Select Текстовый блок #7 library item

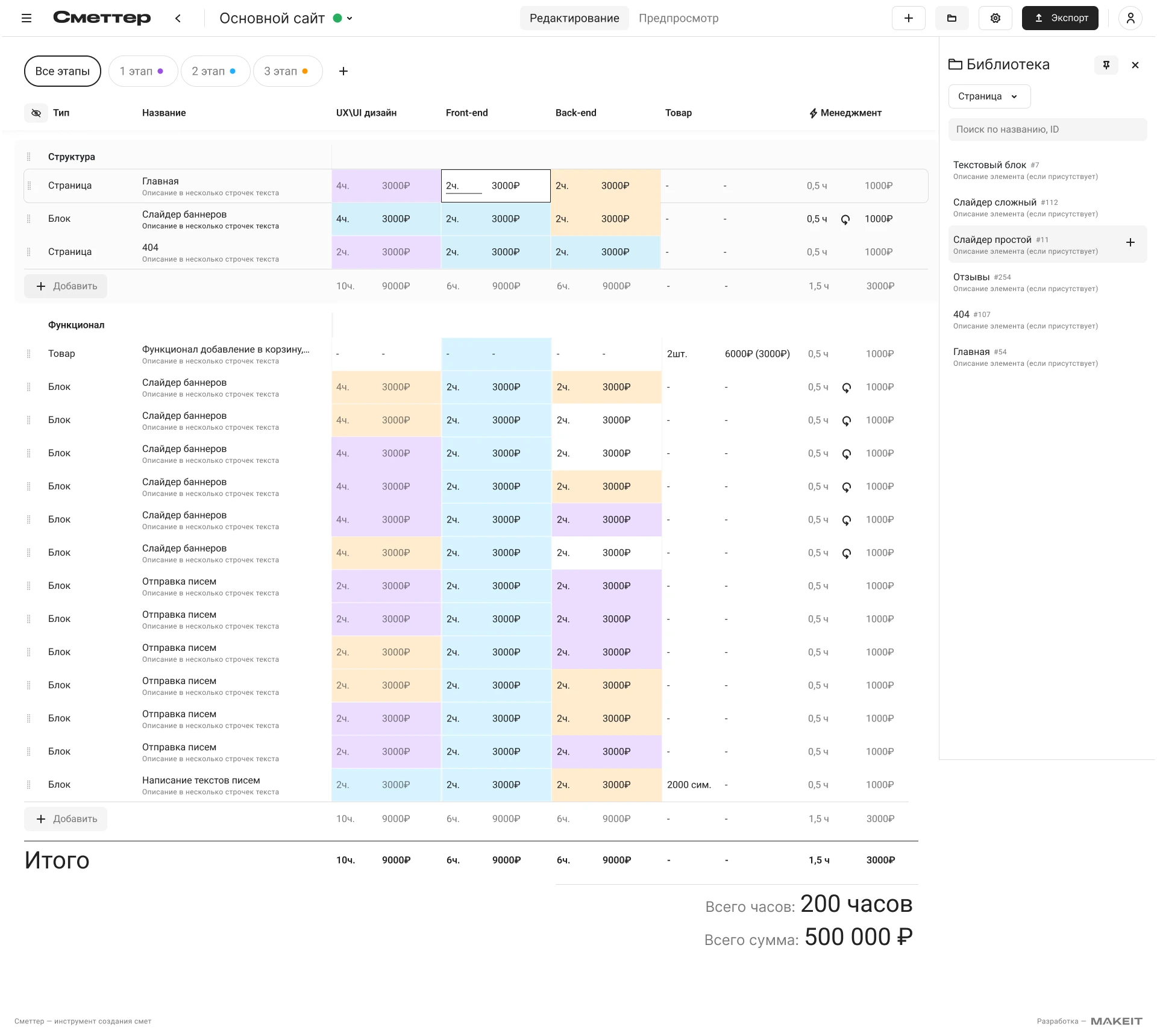click(1048, 170)
